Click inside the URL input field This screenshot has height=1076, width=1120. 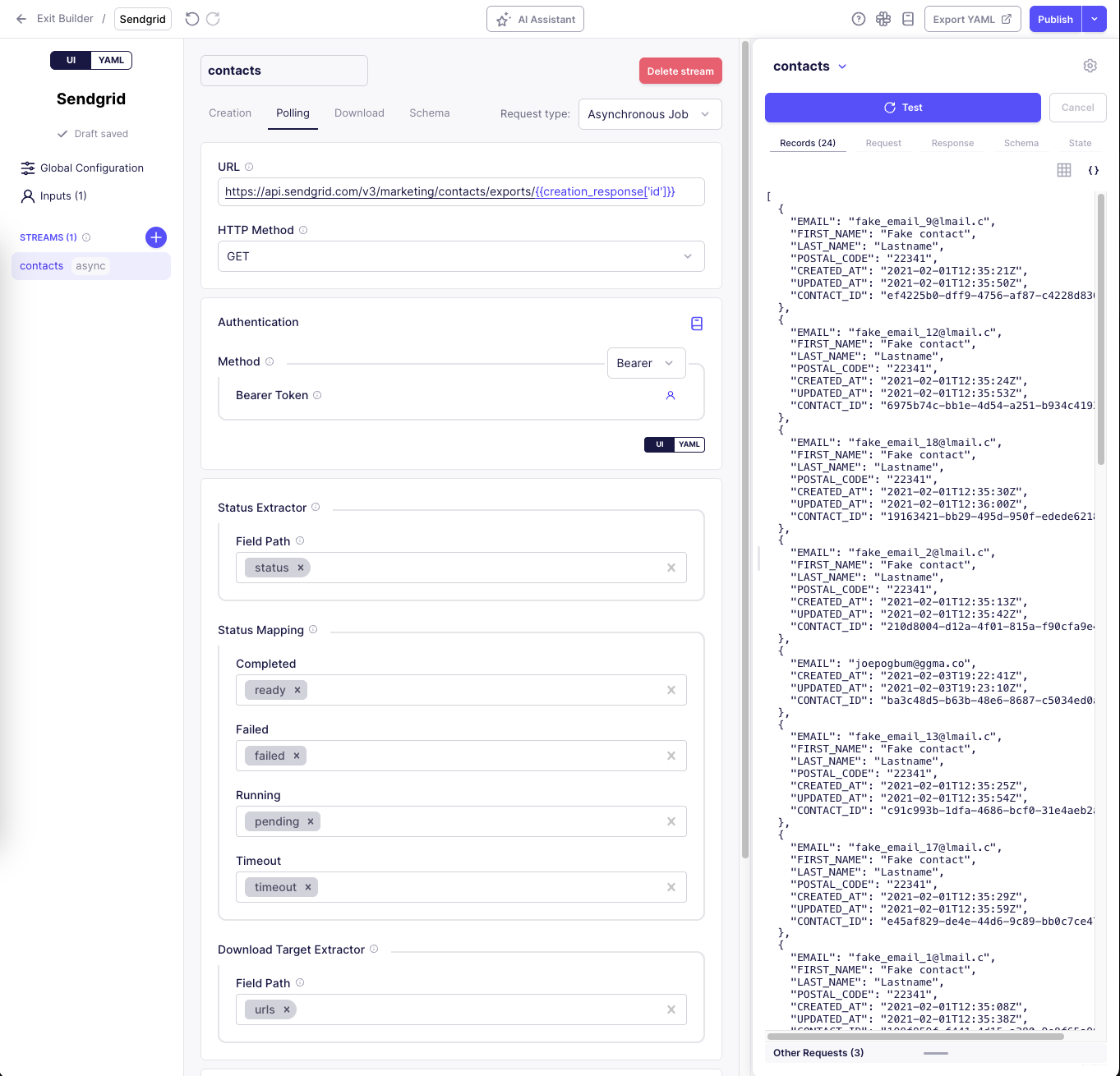(x=461, y=191)
